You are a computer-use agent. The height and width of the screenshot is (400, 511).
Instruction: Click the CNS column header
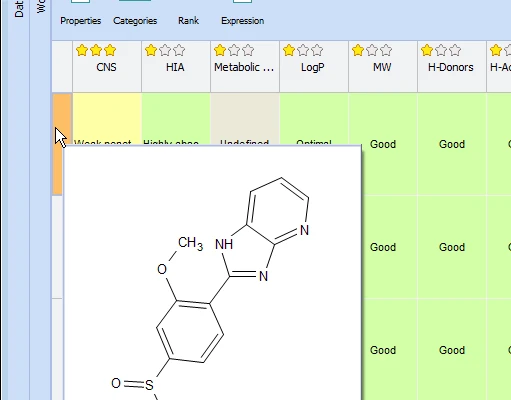click(x=106, y=67)
